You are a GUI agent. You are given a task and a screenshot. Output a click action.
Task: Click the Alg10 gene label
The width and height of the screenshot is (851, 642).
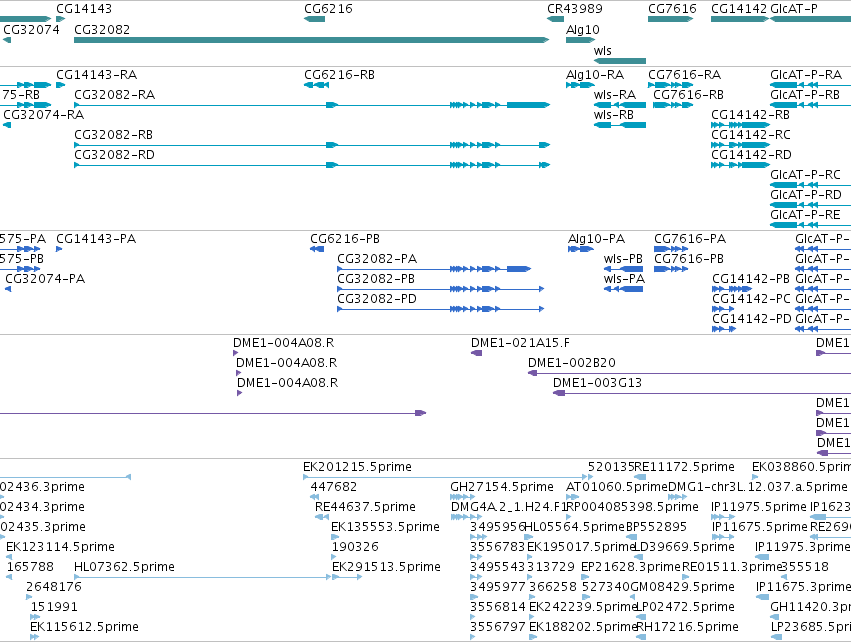(582, 30)
